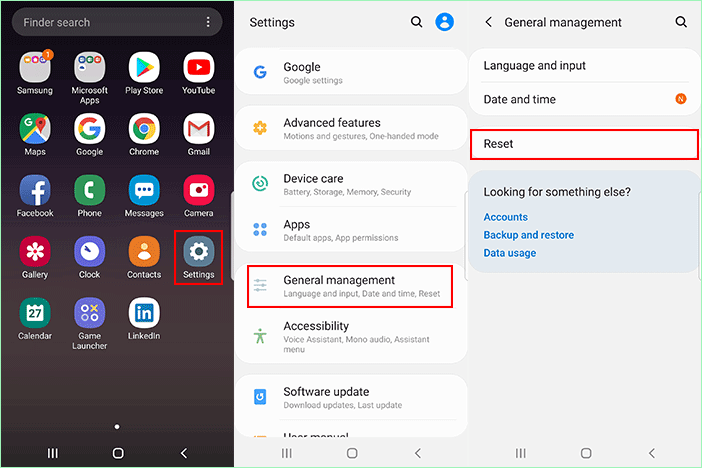Select the Reset option

pos(584,144)
